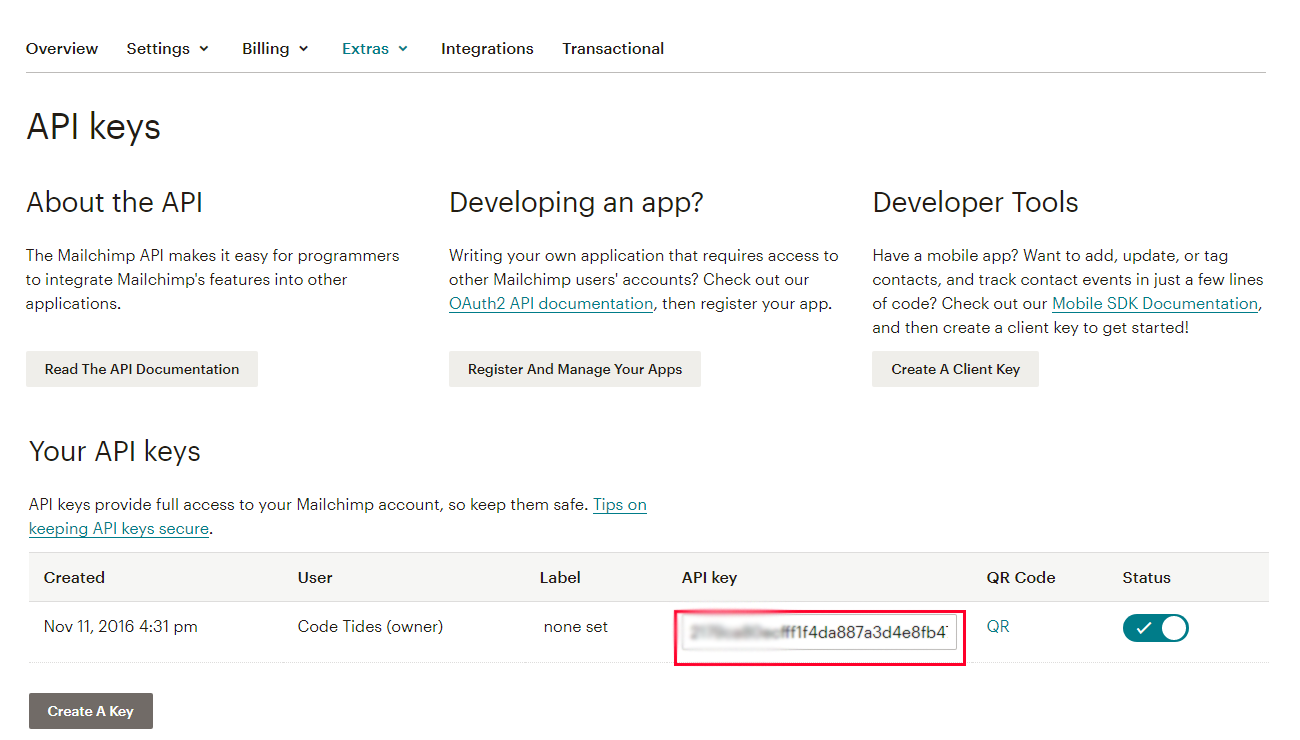This screenshot has width=1300, height=740.
Task: Click the QR Code column header
Action: click(x=1021, y=577)
